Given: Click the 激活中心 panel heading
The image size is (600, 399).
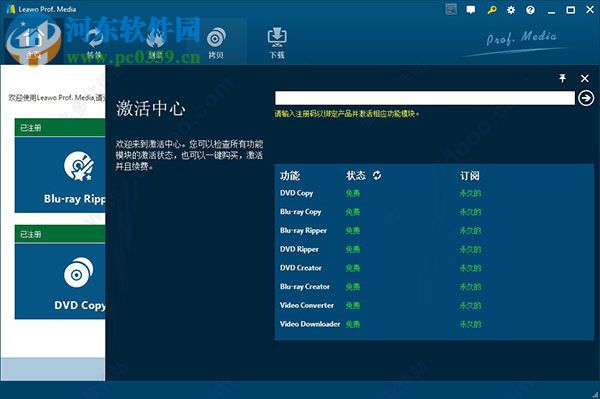Looking at the screenshot, I should (151, 108).
